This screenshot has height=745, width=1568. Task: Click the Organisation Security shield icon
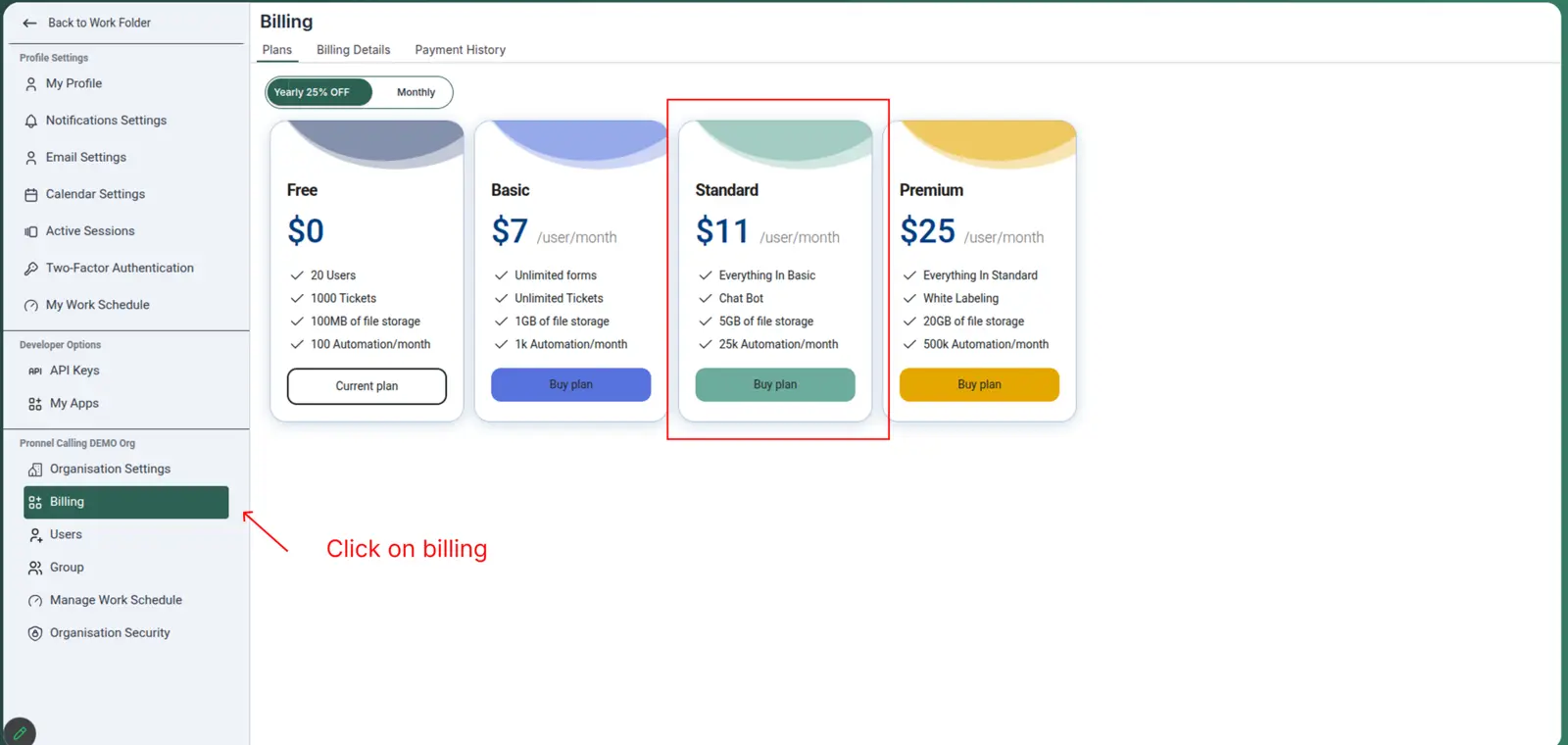pyautogui.click(x=35, y=633)
